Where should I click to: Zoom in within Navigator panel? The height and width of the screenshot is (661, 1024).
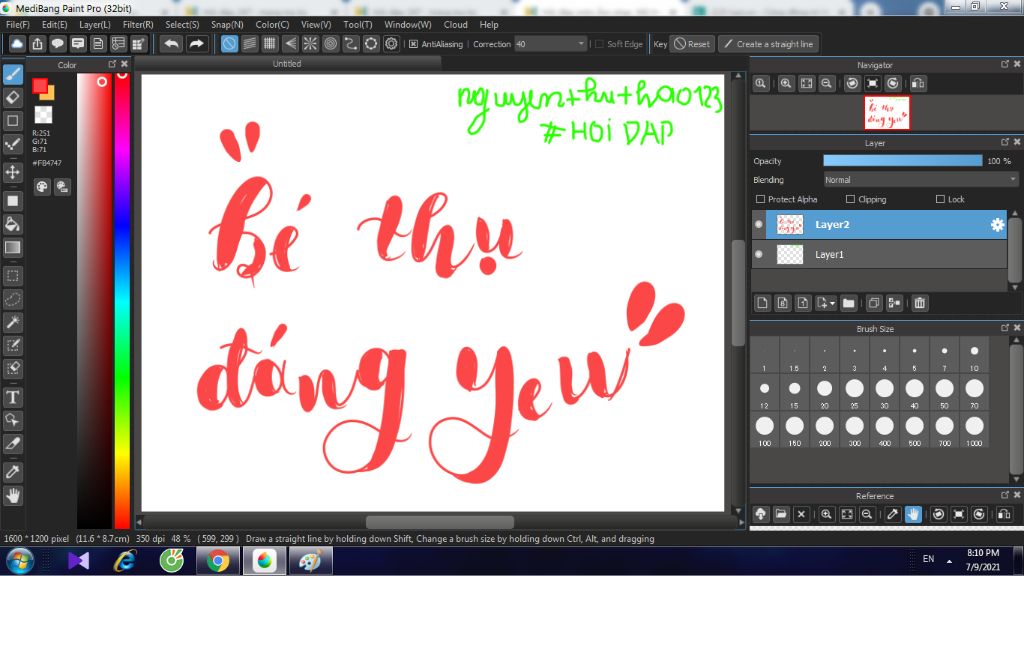pos(786,84)
